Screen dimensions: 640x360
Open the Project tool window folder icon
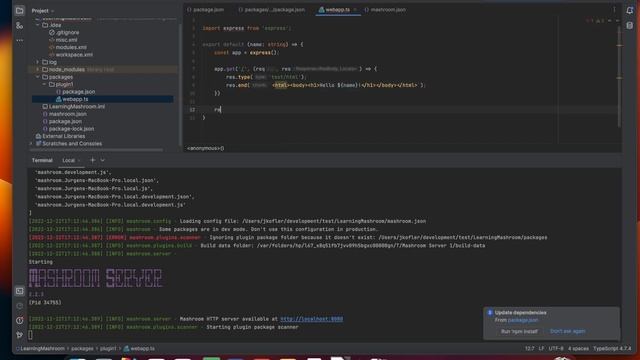(x=19, y=11)
